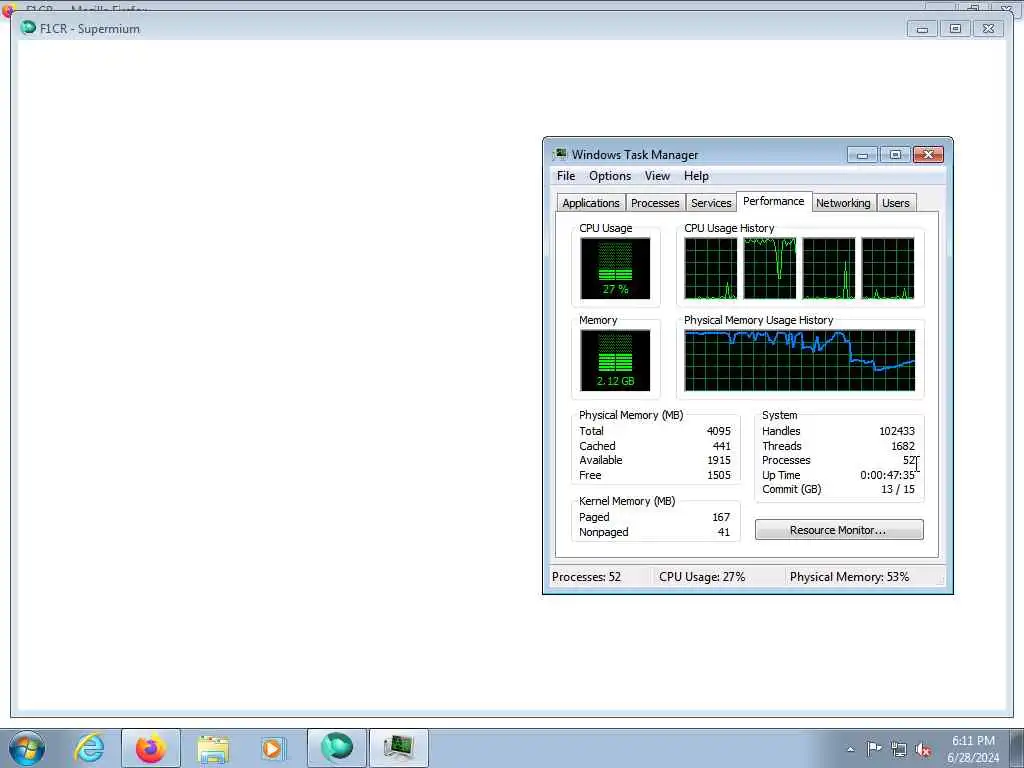Open Windows Explorer folder taskbar icon
This screenshot has height=768, width=1024.
click(213, 748)
